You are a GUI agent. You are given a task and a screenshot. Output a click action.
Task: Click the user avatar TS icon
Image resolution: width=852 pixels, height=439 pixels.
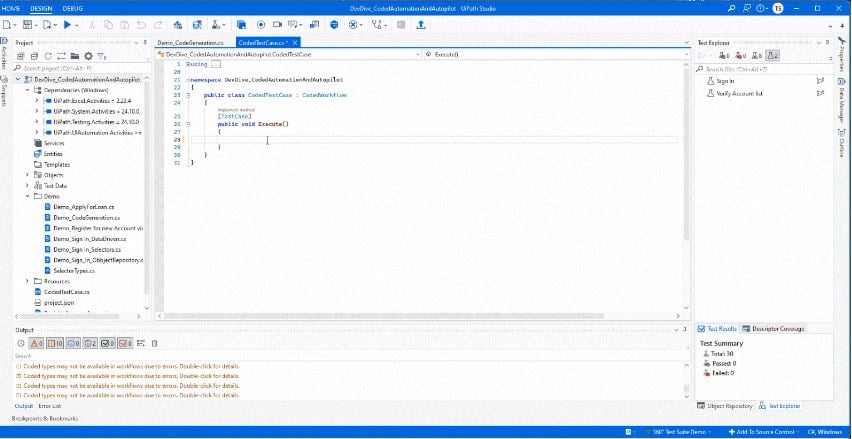[x=778, y=9]
